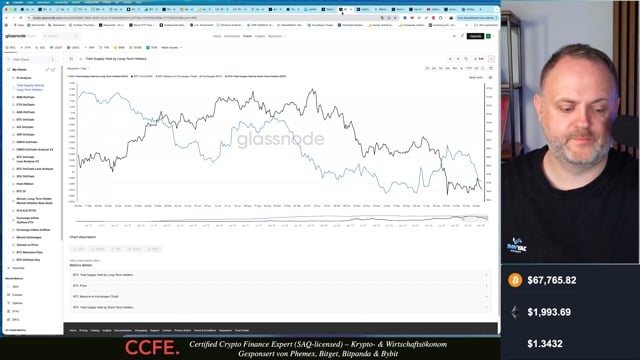
Task: Expand the Favorites section in sidebar
Action: [x=16, y=268]
